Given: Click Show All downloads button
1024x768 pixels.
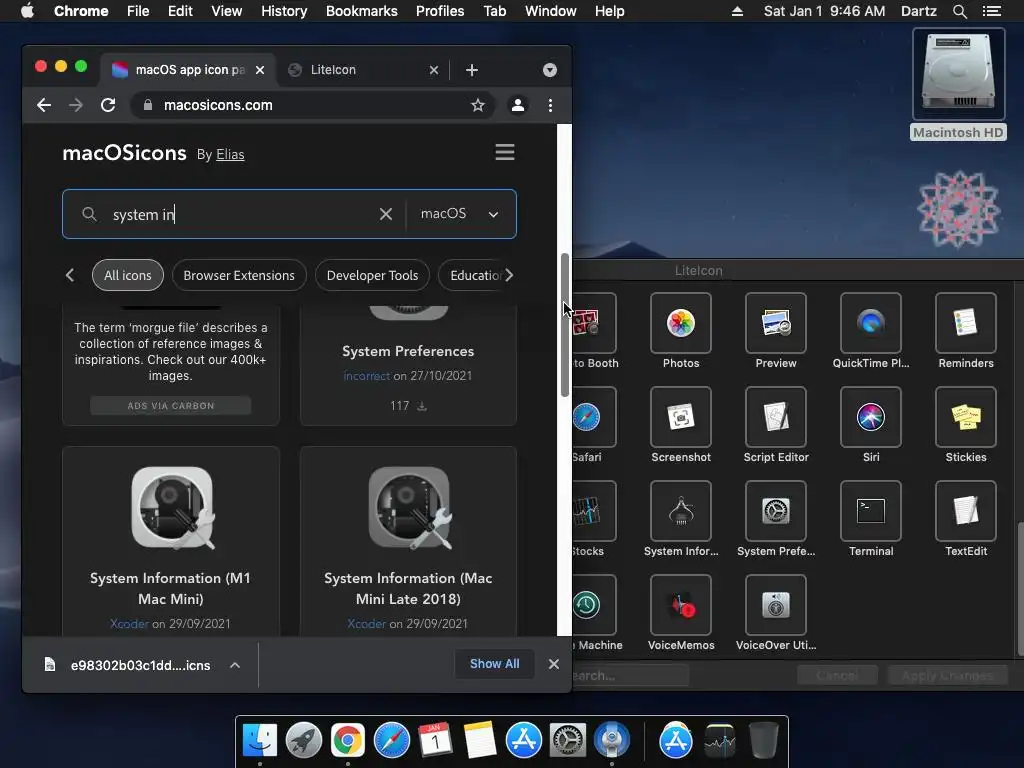Looking at the screenshot, I should tap(494, 664).
